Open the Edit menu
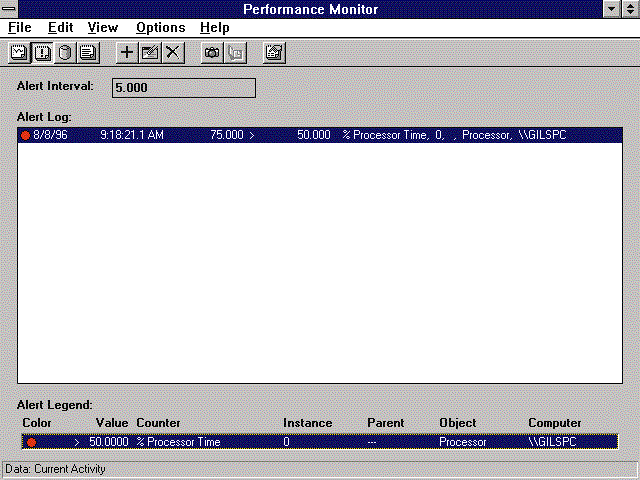This screenshot has height=480, width=640. click(x=60, y=28)
